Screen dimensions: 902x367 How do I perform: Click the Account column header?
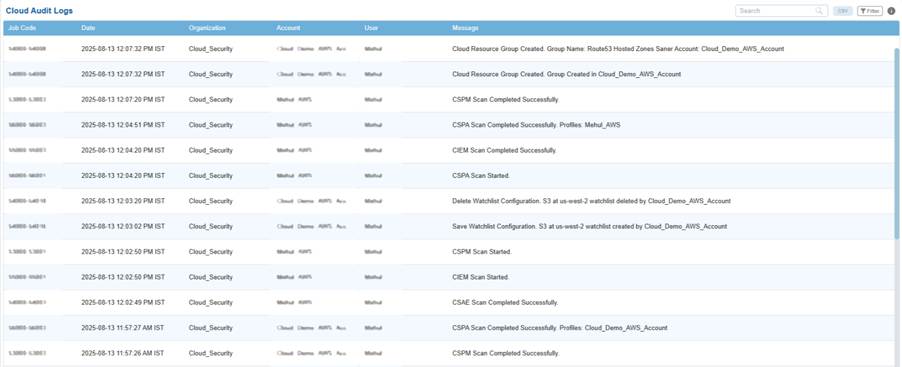288,28
